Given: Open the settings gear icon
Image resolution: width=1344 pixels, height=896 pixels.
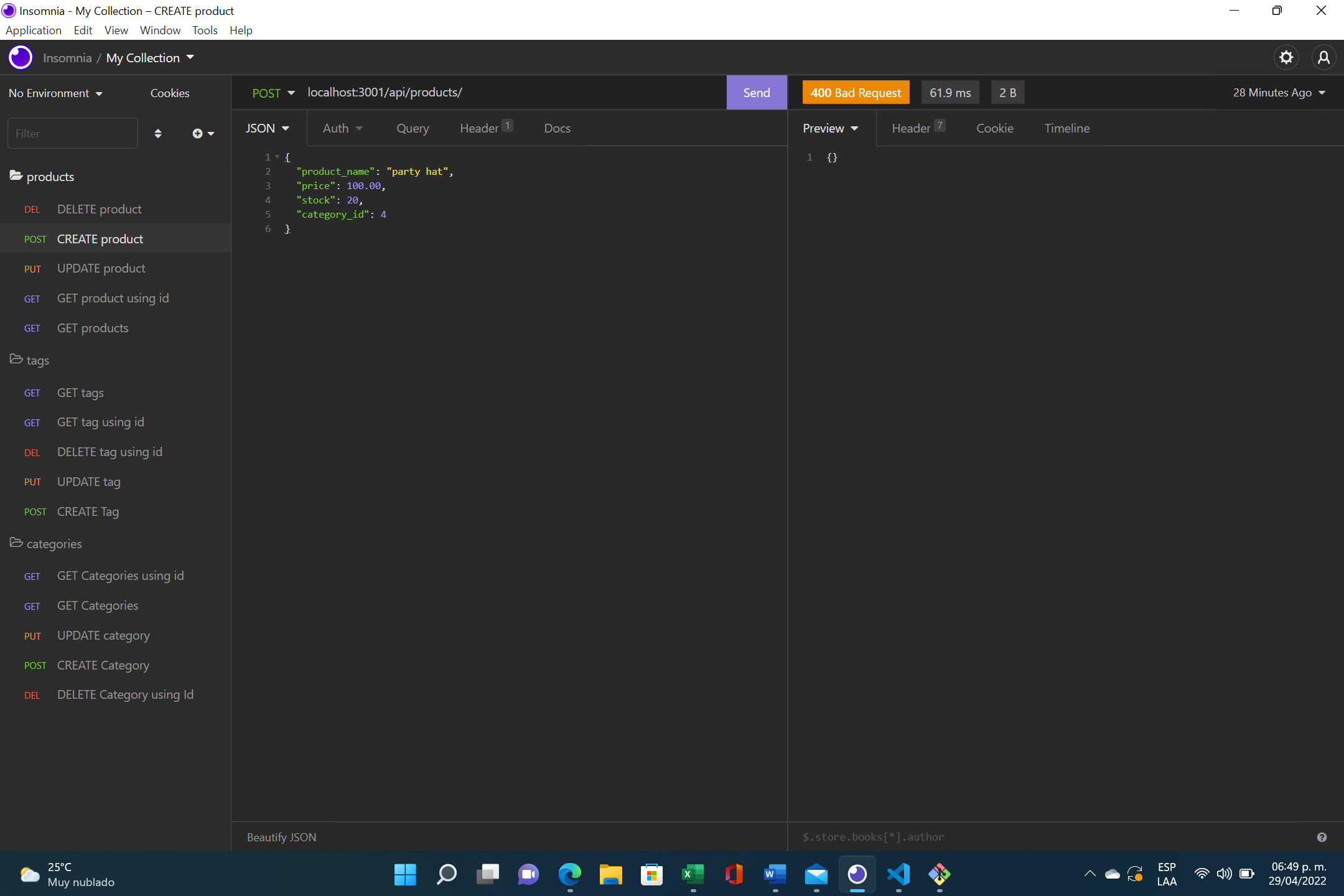Looking at the screenshot, I should [x=1286, y=58].
